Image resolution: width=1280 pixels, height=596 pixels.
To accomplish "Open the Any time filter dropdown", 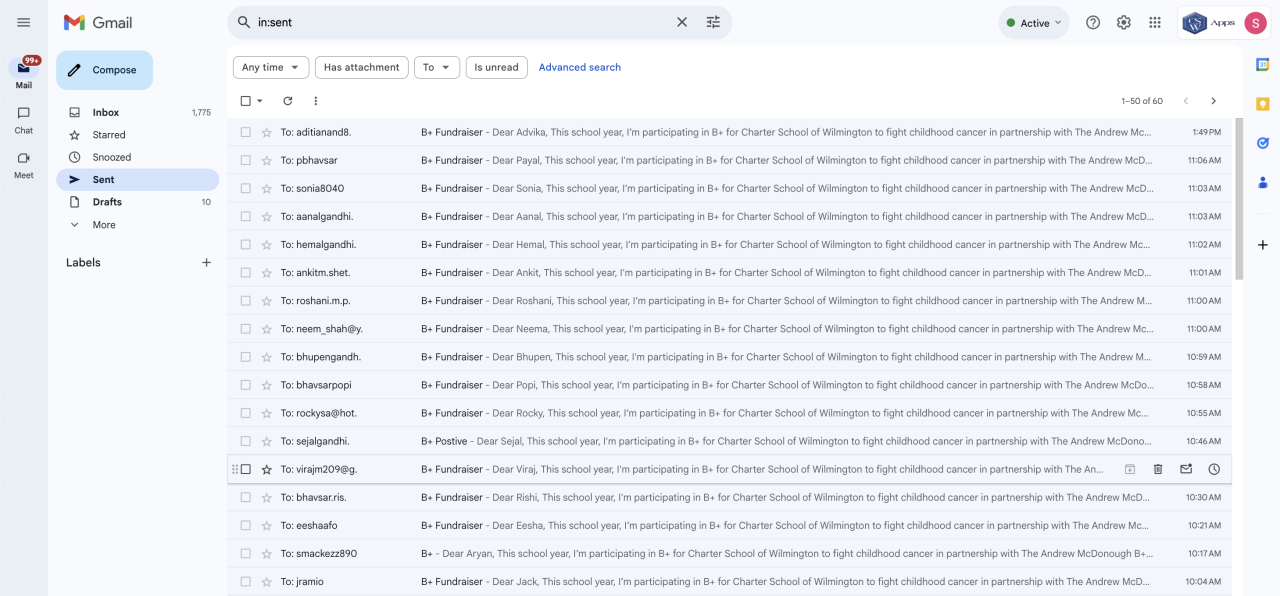I will (271, 67).
